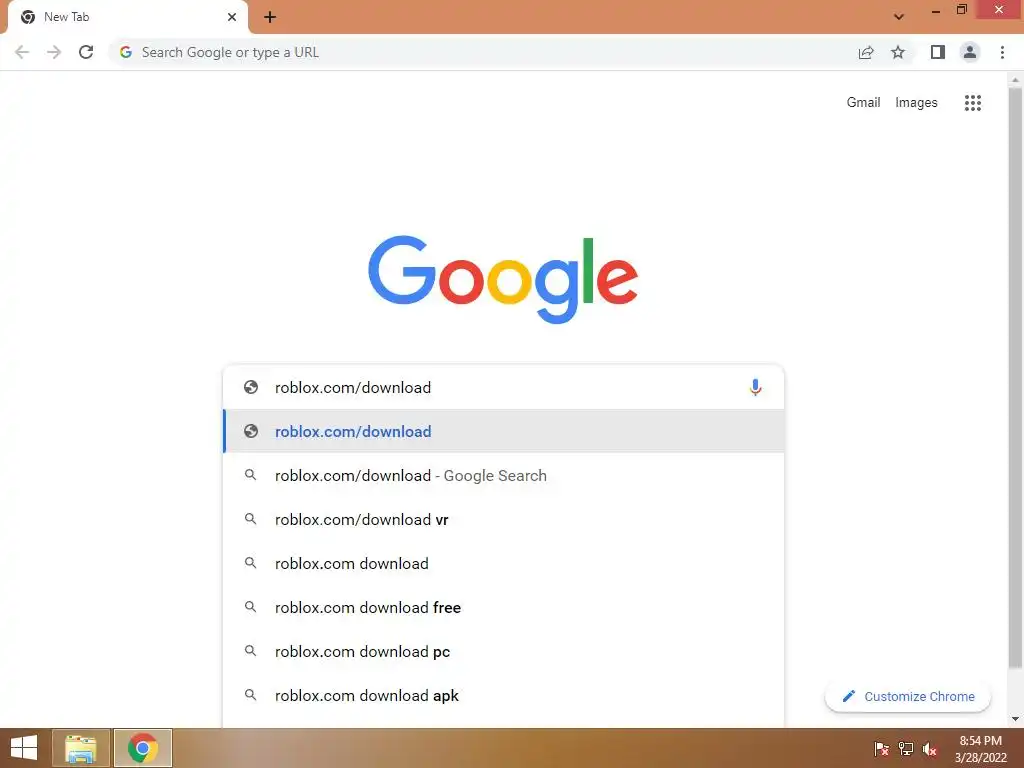This screenshot has width=1024, height=768.
Task: Select 'roblox.com/download - Google Search' suggestion
Action: [x=504, y=475]
